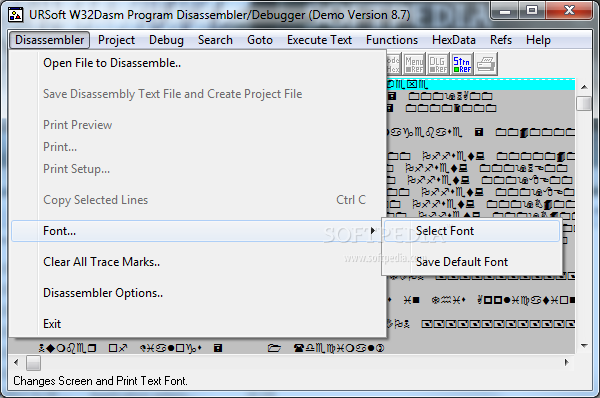Click the Print Preview menu entry
Image resolution: width=600 pixels, height=398 pixels.
(198, 125)
